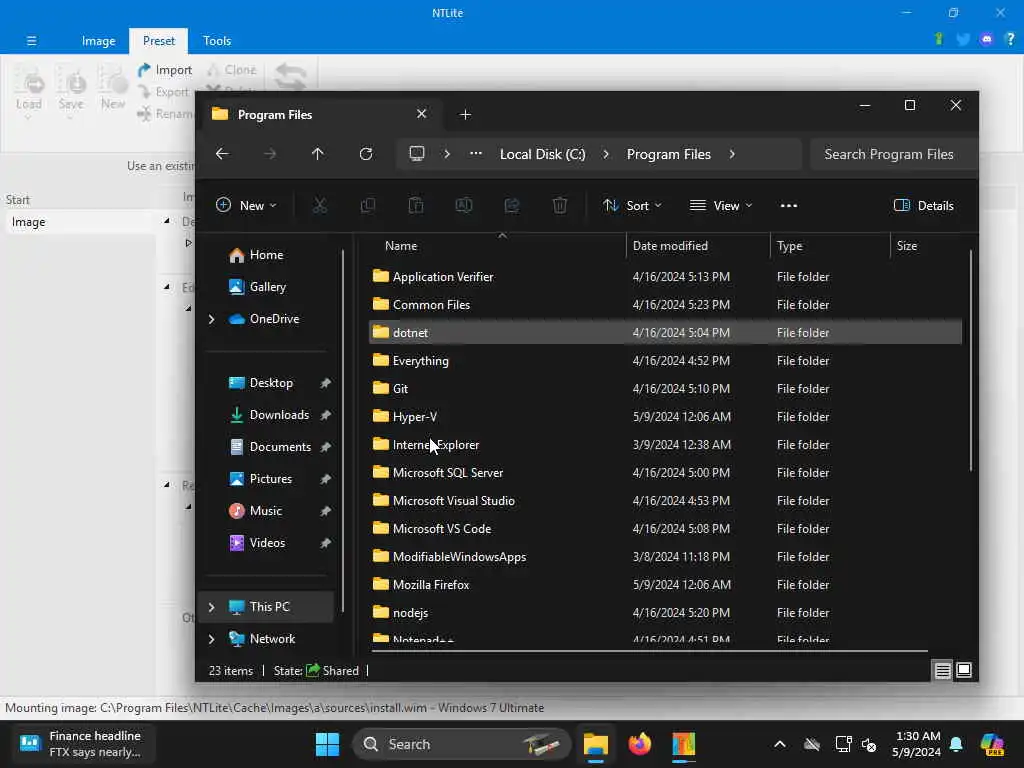This screenshot has height=768, width=1024.
Task: Click Local Disk (C:) breadcrumb
Action: [x=542, y=154]
